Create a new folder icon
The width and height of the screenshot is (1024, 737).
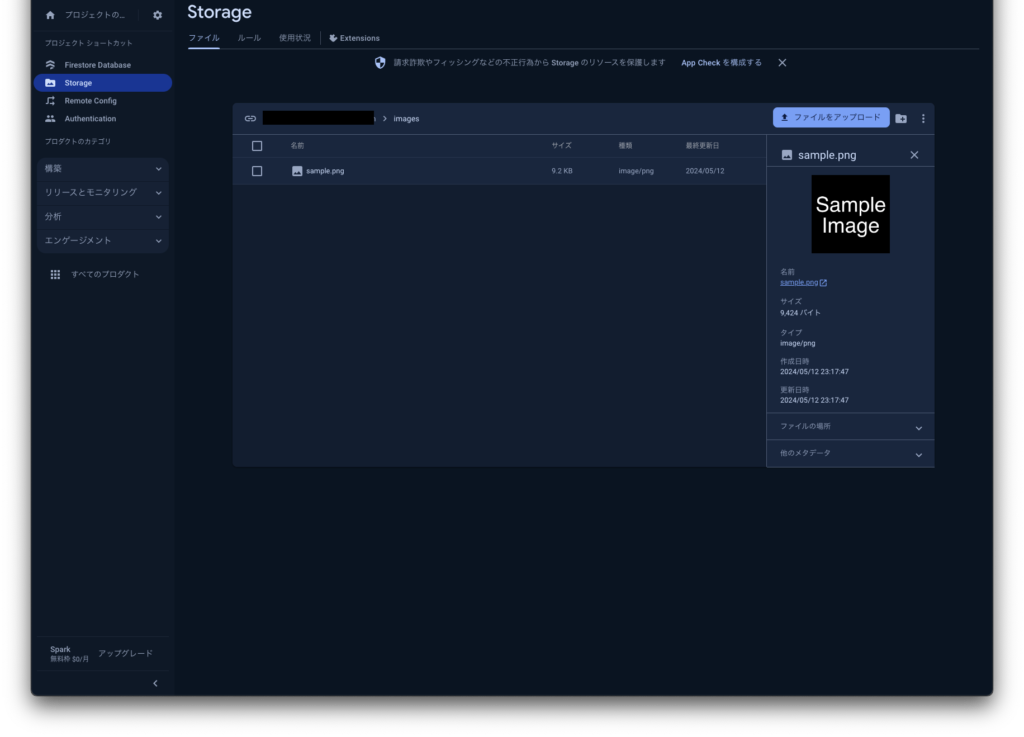click(x=901, y=119)
